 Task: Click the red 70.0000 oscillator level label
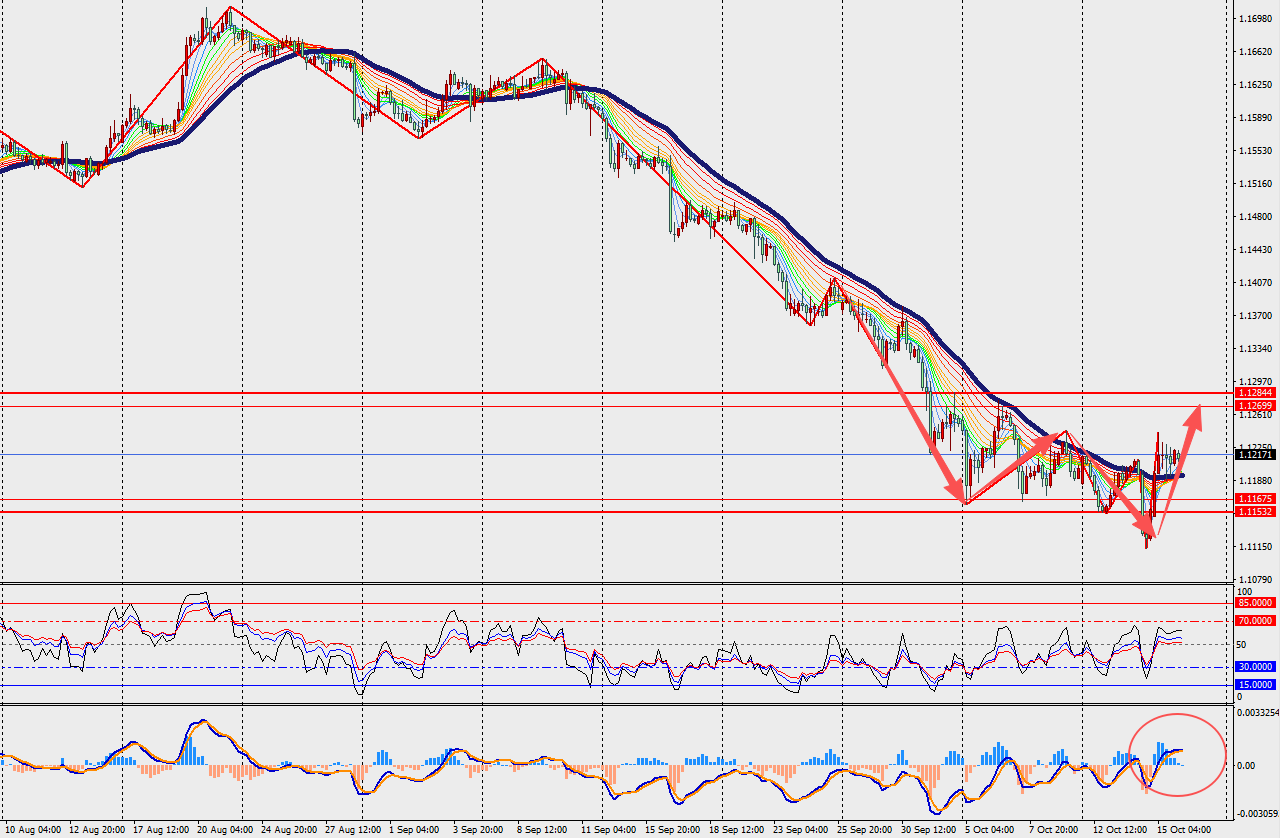[x=1255, y=621]
